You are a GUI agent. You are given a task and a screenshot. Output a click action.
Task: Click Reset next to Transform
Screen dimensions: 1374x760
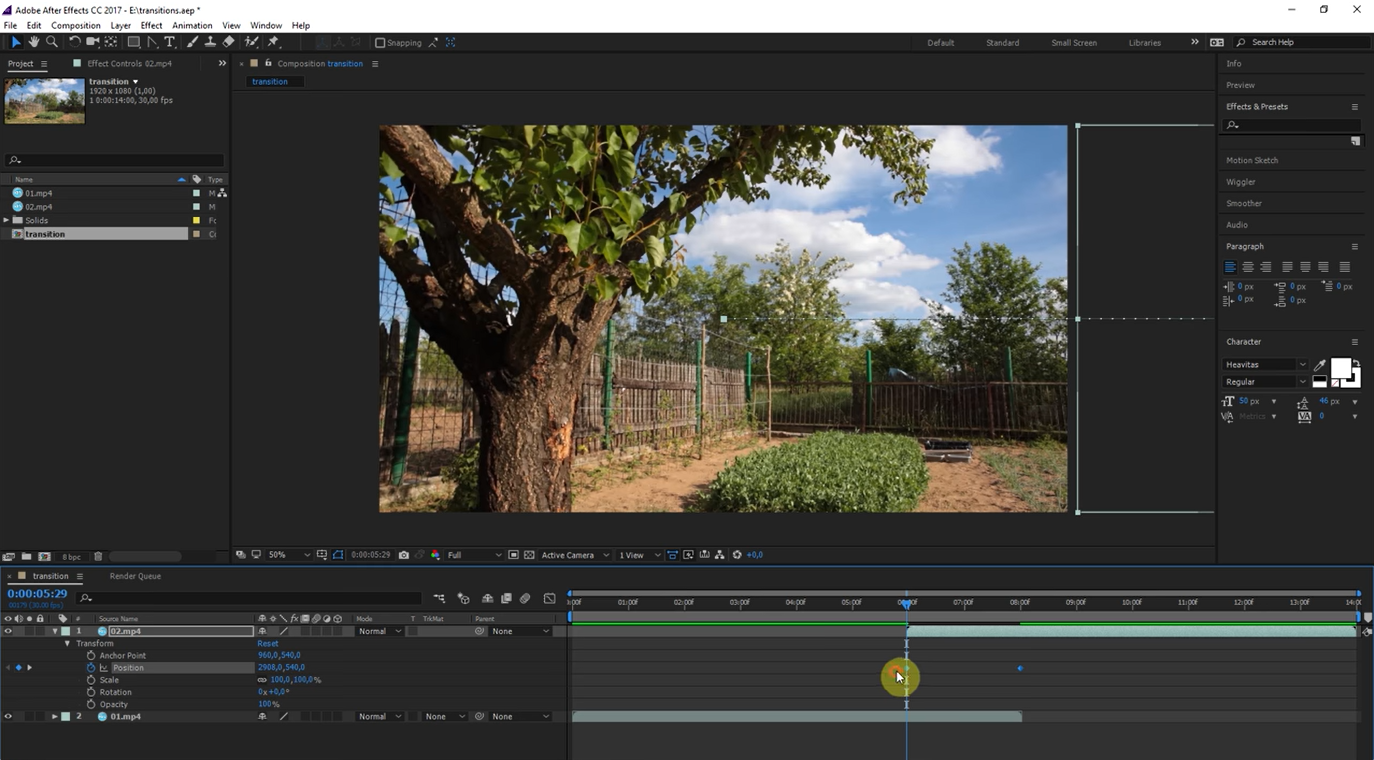[266, 643]
